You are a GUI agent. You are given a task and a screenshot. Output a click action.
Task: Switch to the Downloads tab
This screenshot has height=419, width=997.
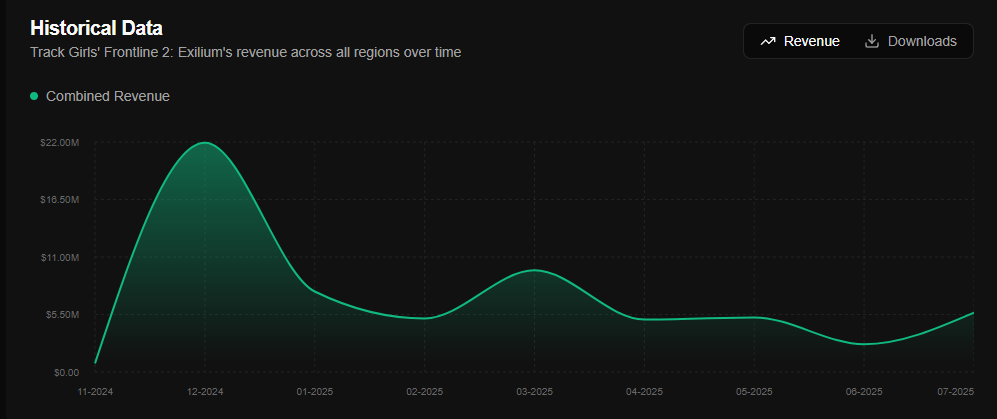(x=911, y=41)
